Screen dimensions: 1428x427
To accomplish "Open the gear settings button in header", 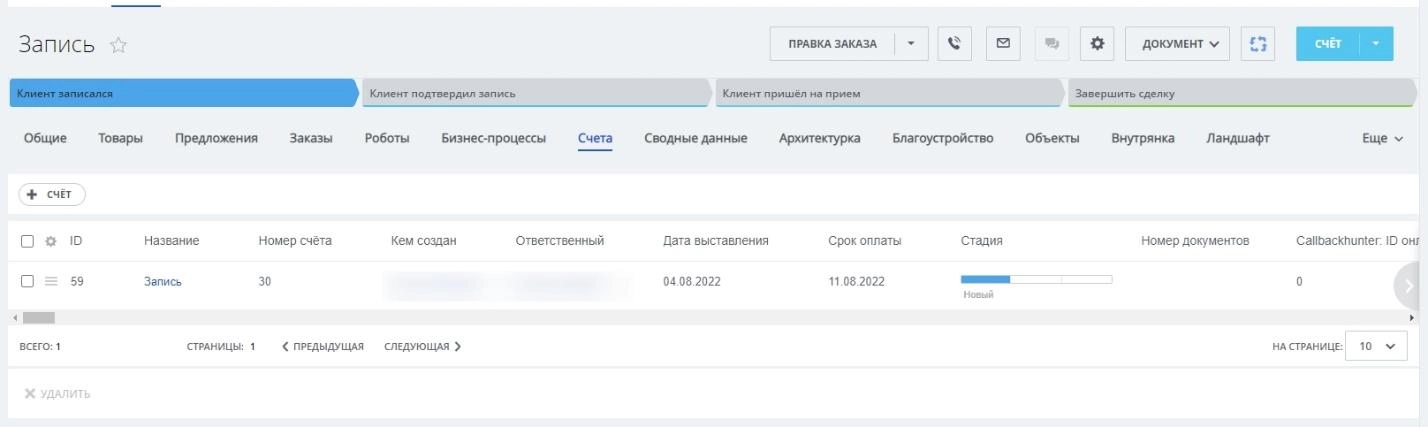I will tap(1097, 44).
